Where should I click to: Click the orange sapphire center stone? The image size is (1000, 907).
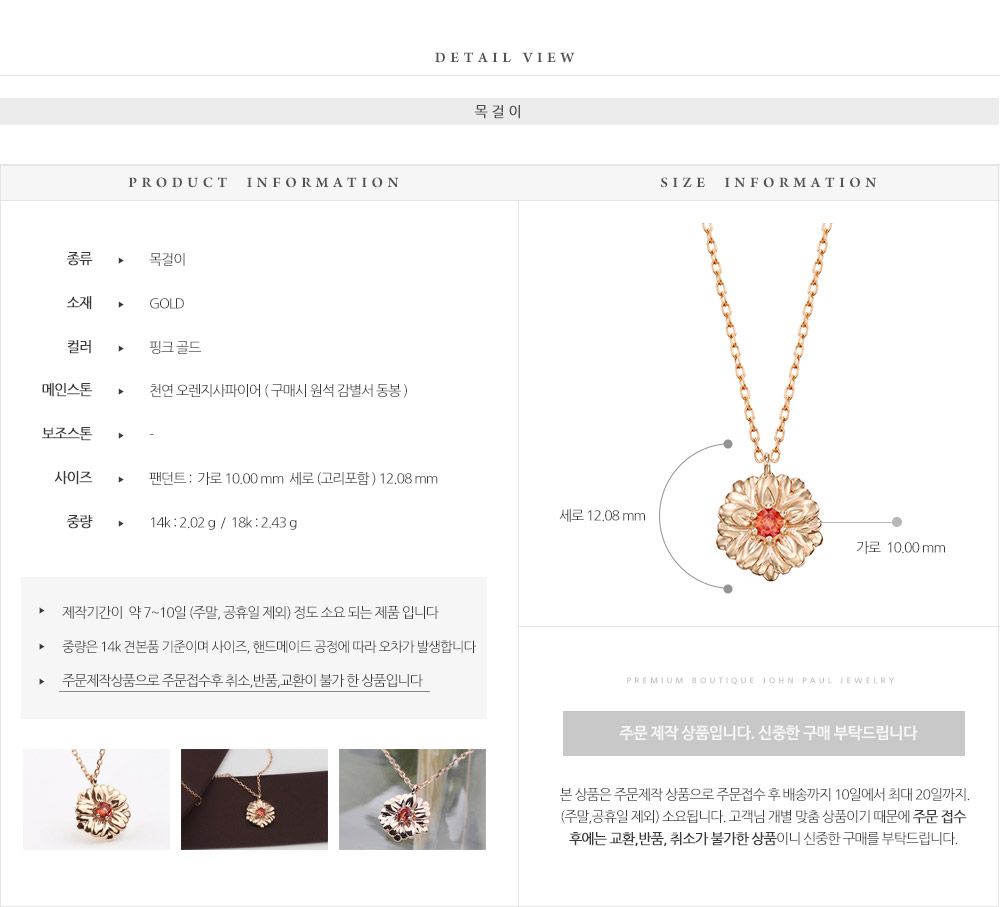coord(769,522)
